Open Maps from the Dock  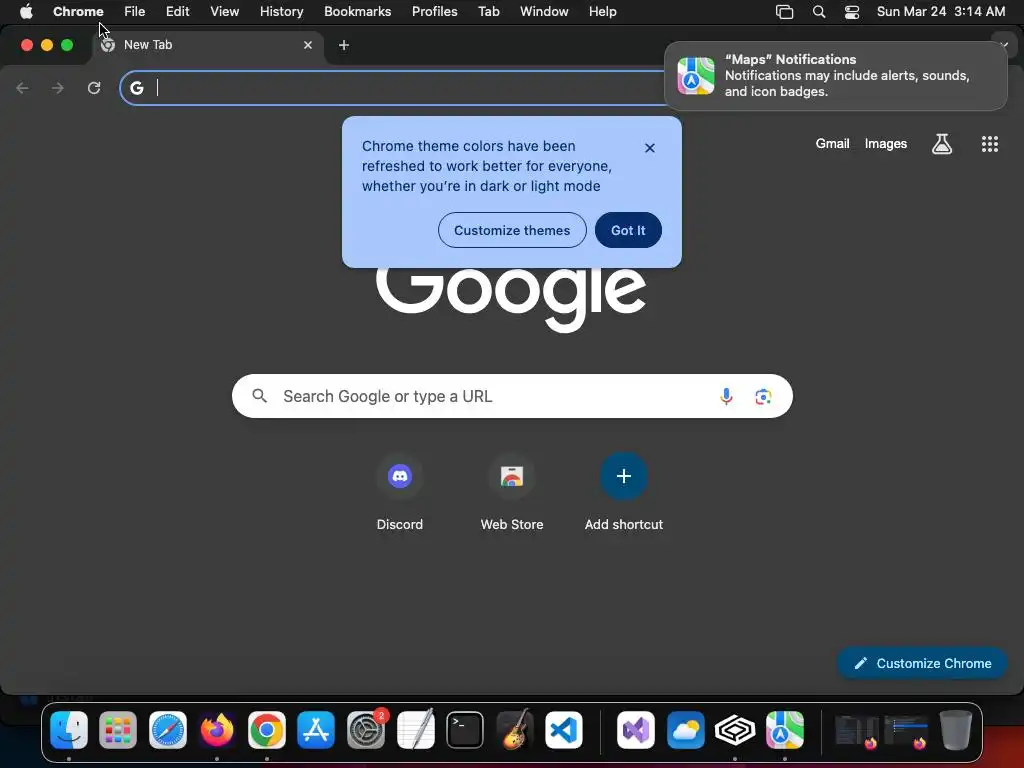(x=785, y=729)
